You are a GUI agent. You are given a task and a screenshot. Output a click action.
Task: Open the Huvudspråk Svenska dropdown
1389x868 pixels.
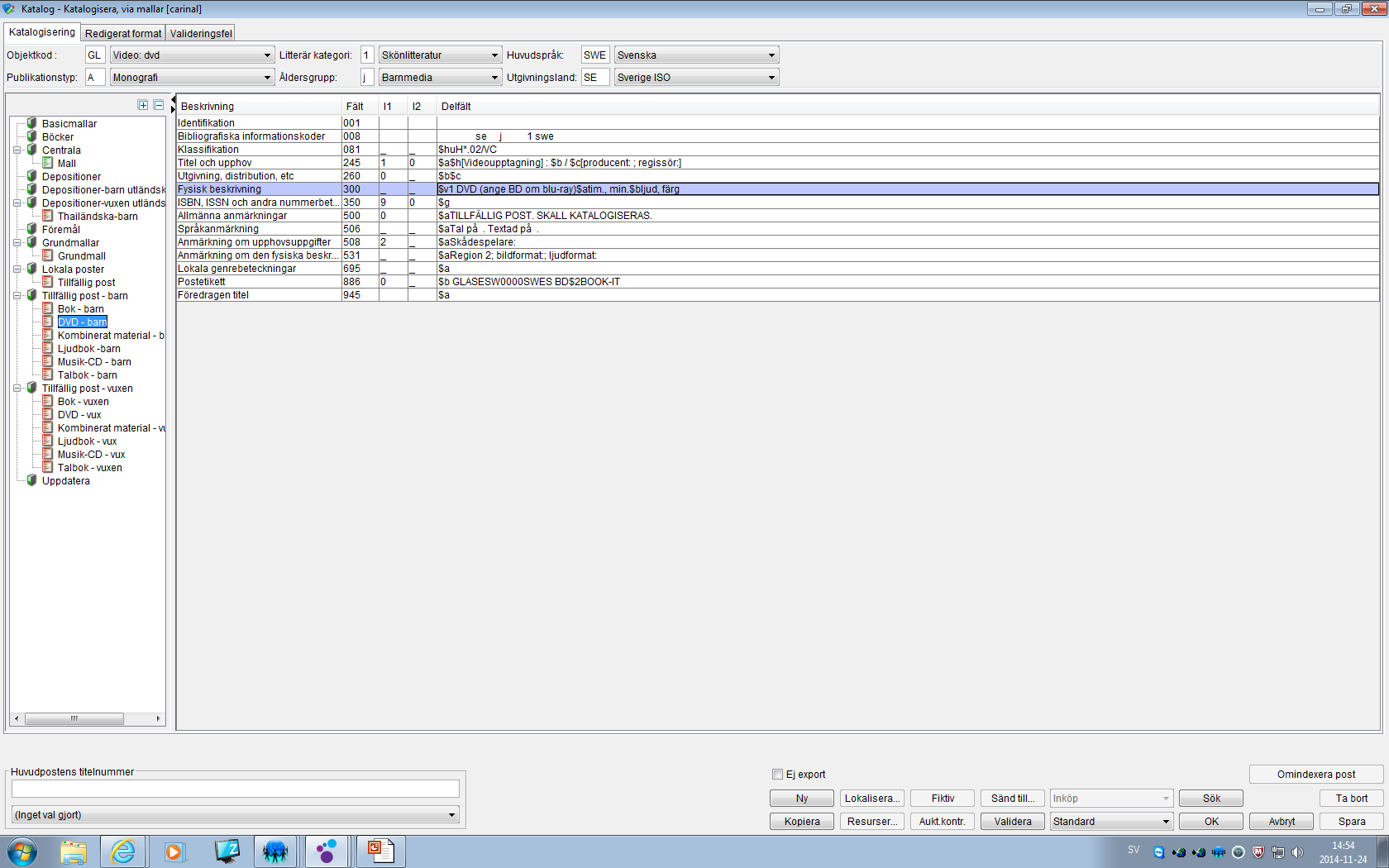click(771, 55)
